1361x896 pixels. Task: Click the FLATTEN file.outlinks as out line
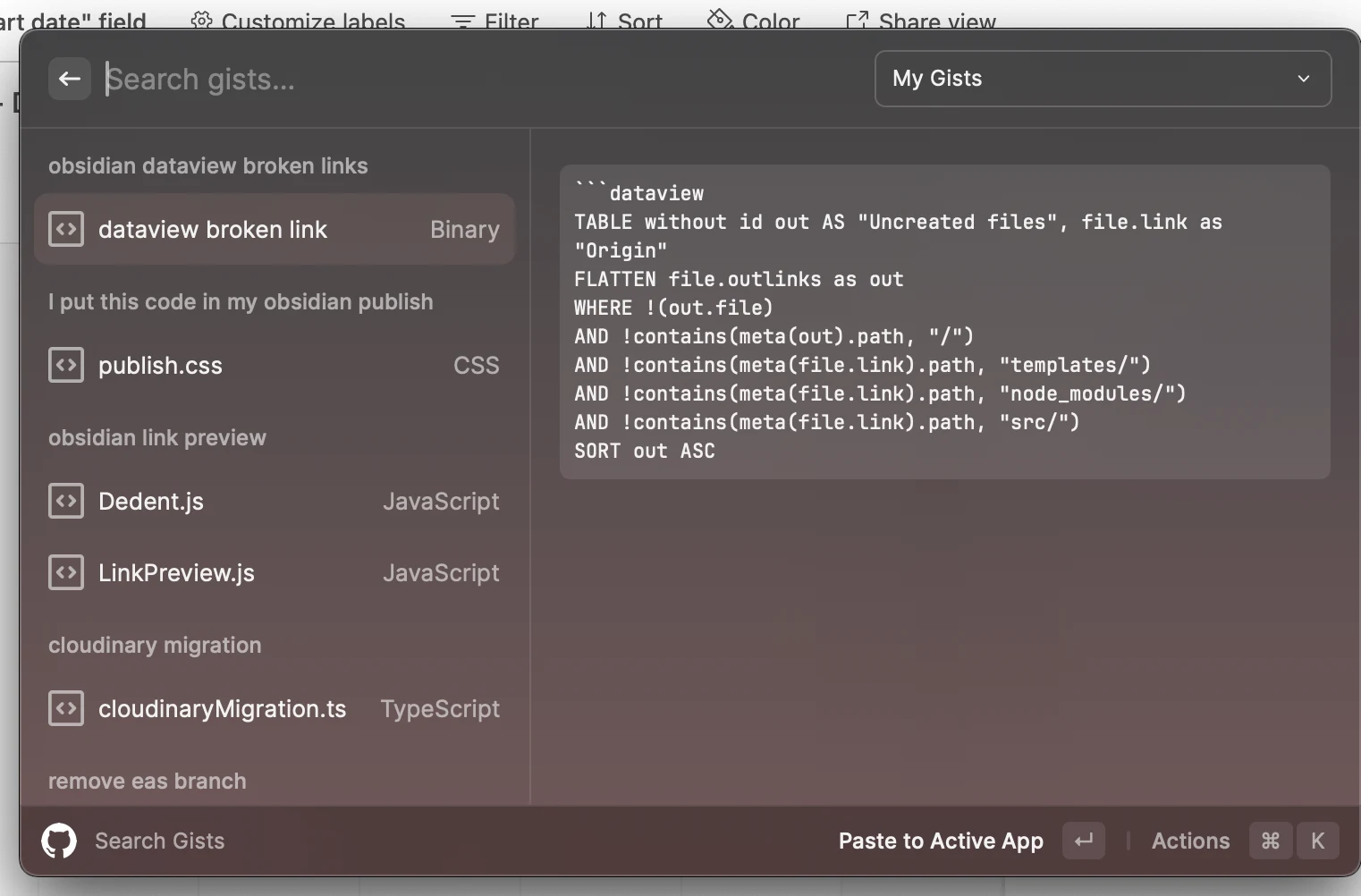coord(739,279)
